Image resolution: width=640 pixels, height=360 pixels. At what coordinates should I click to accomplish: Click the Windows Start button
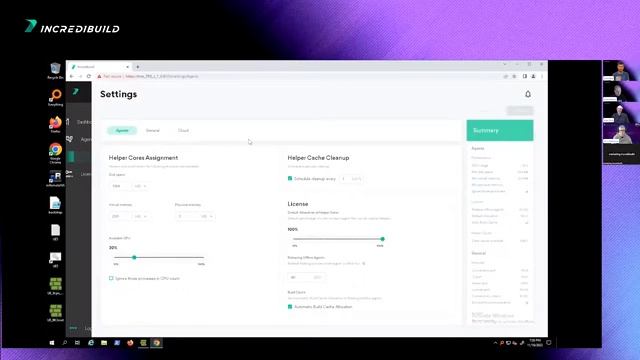point(52,343)
